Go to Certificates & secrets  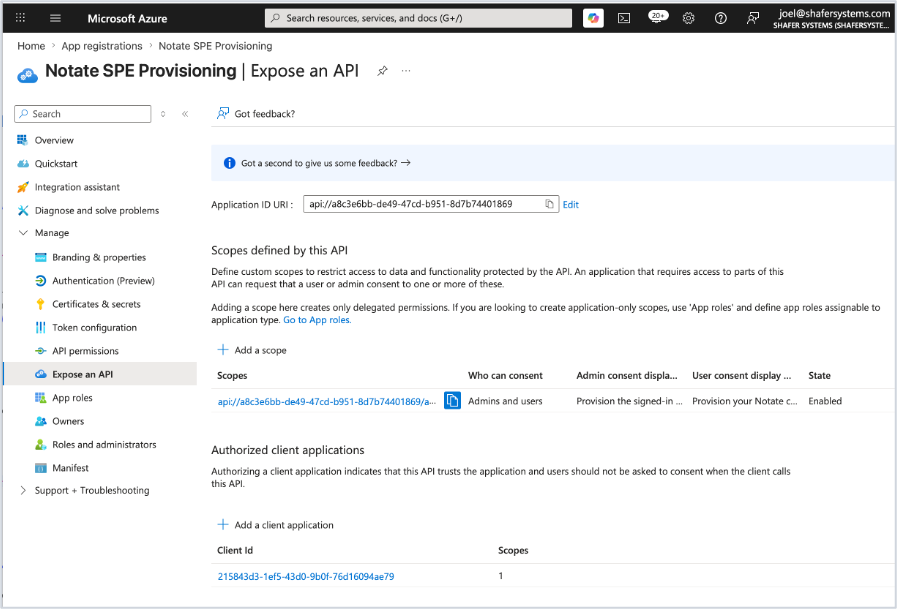pos(96,304)
